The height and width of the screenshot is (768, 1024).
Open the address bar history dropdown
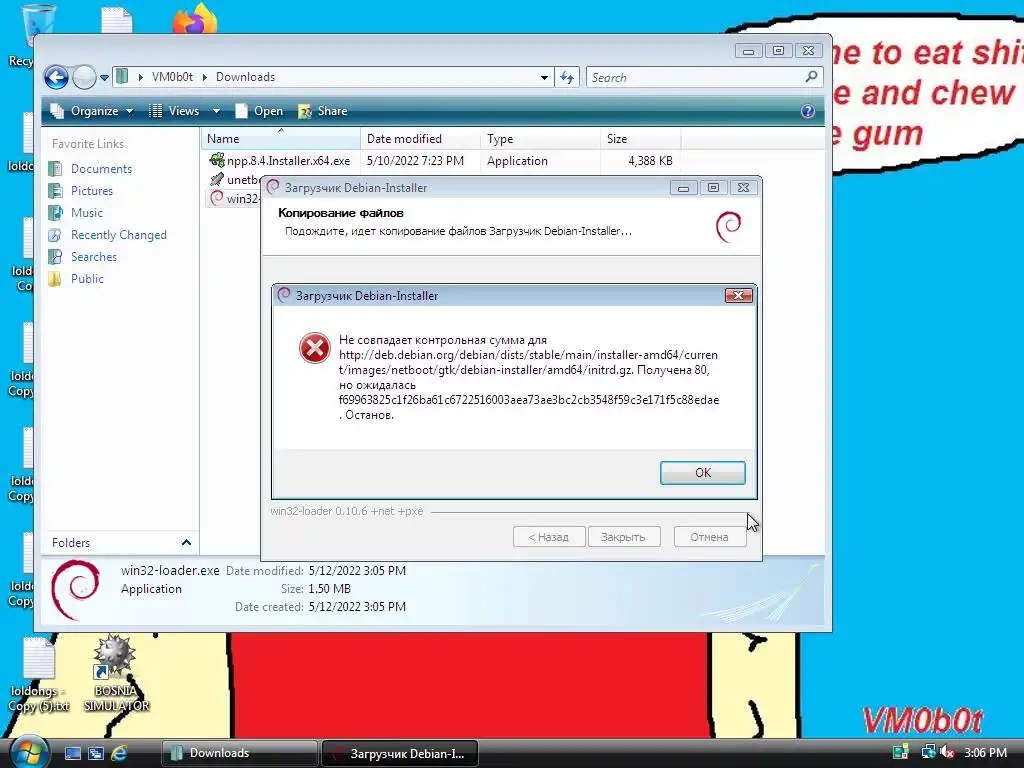pos(544,78)
